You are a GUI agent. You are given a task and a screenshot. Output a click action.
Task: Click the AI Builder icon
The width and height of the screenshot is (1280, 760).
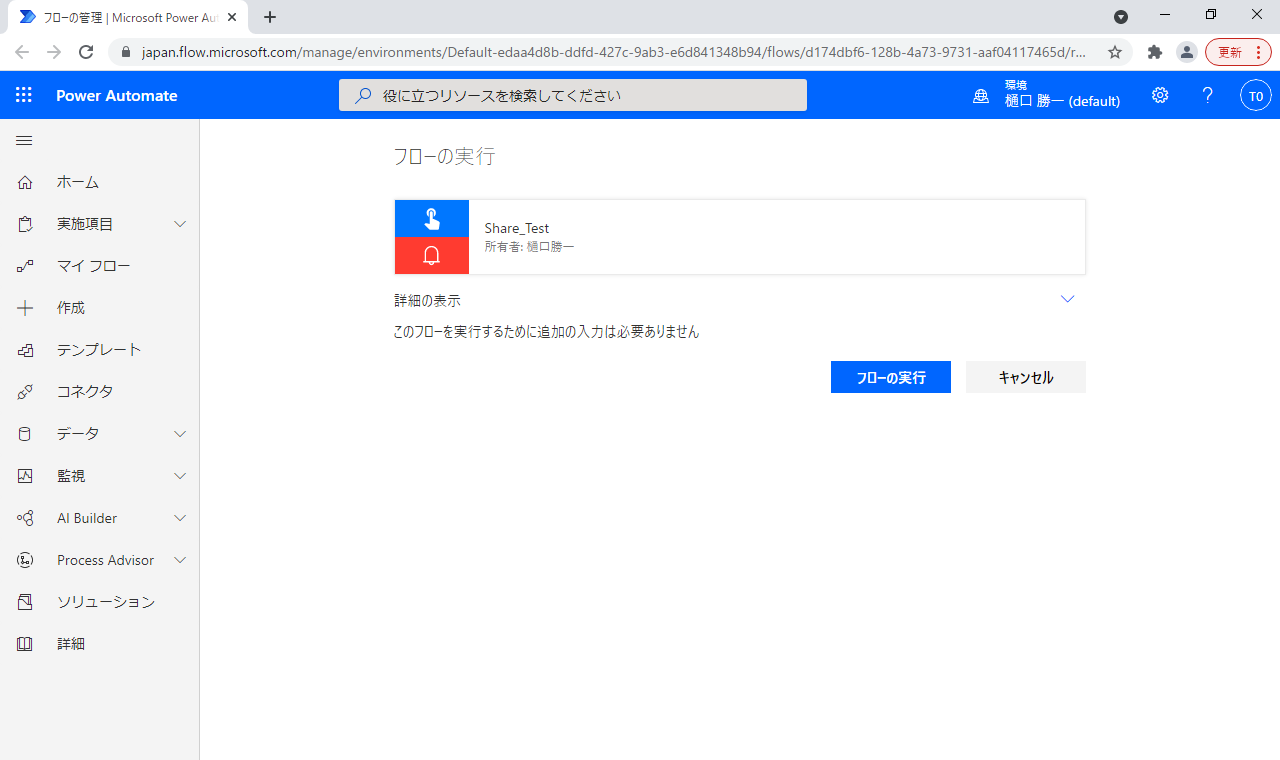click(25, 518)
